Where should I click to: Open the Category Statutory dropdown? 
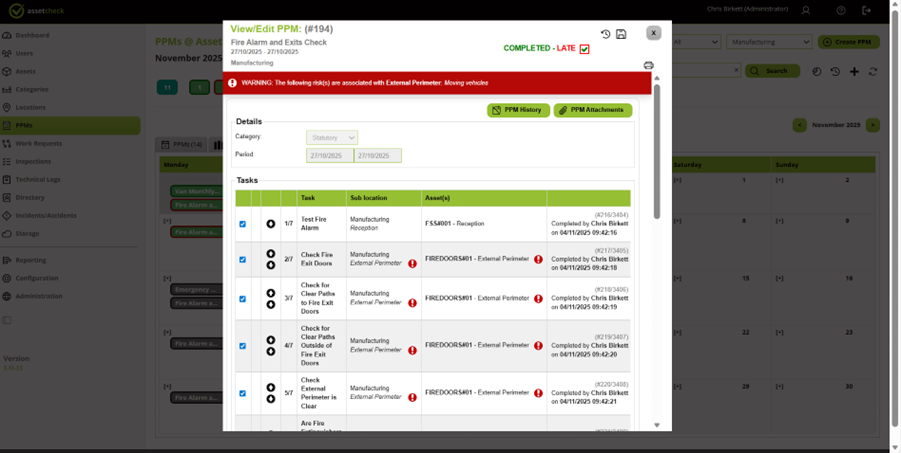(x=332, y=138)
